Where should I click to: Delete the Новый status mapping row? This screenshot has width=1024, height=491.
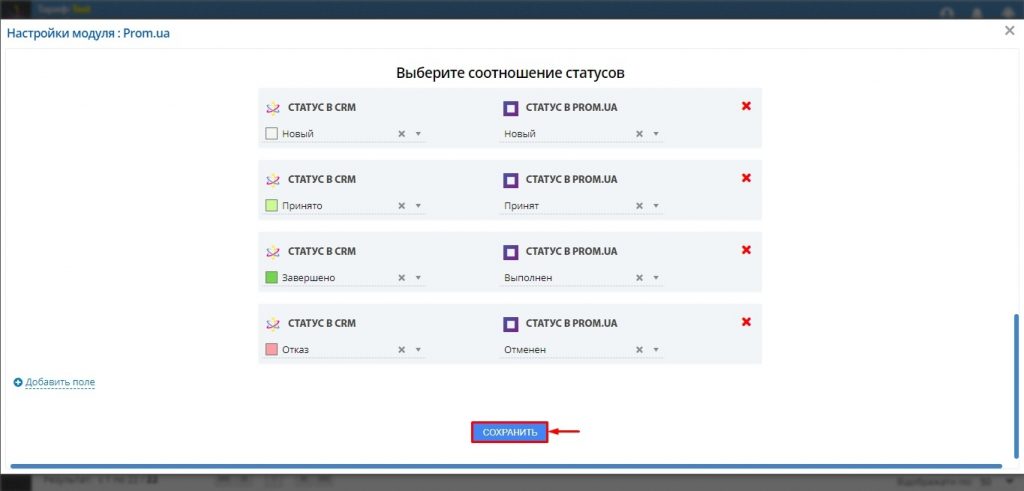pos(746,106)
